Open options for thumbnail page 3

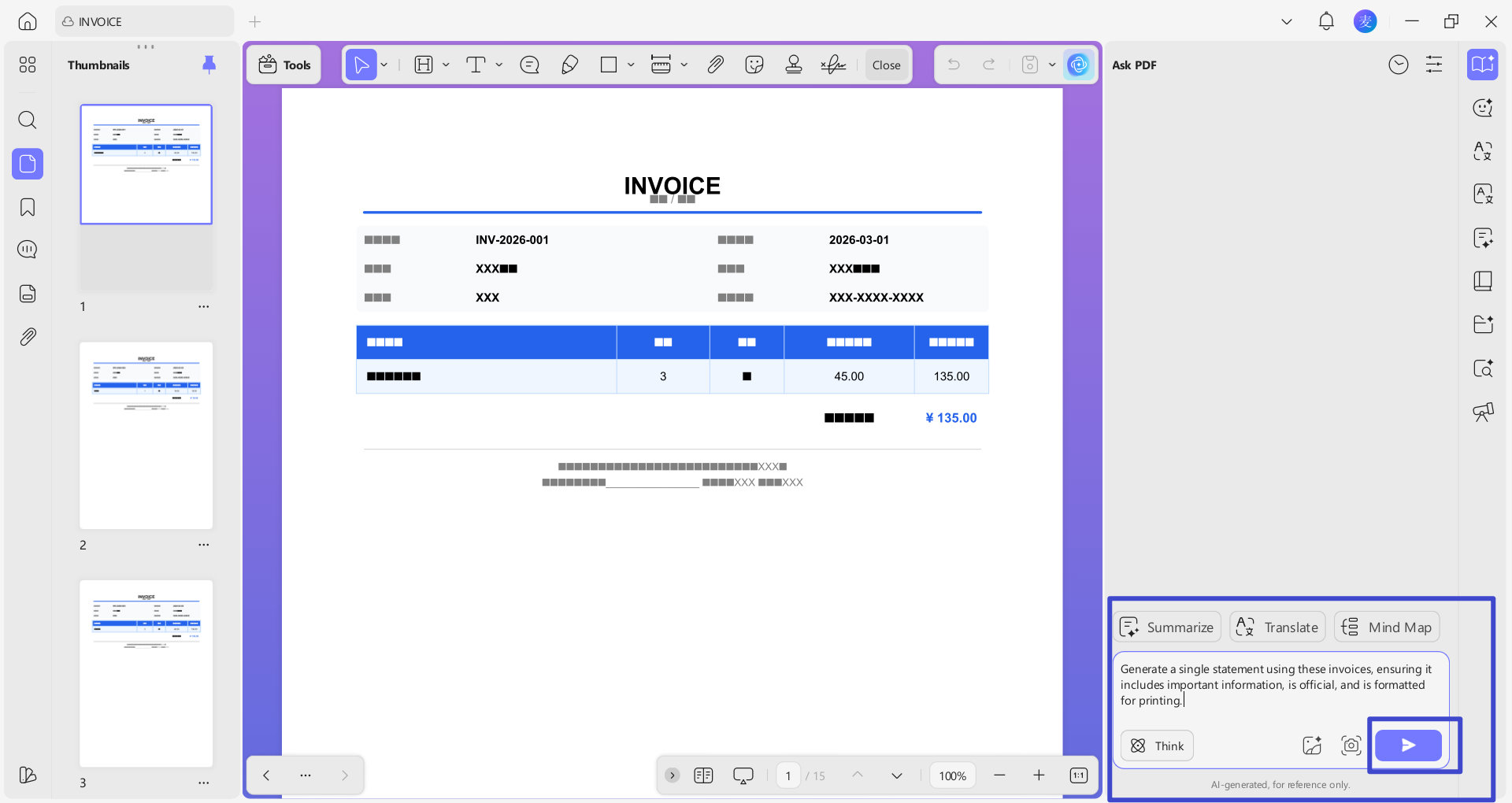coord(204,783)
